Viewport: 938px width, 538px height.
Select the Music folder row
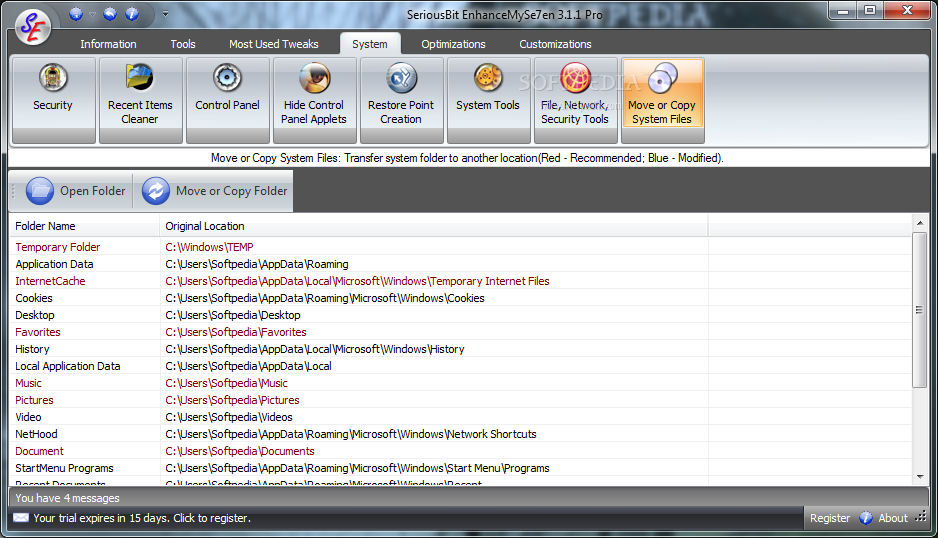(460, 383)
